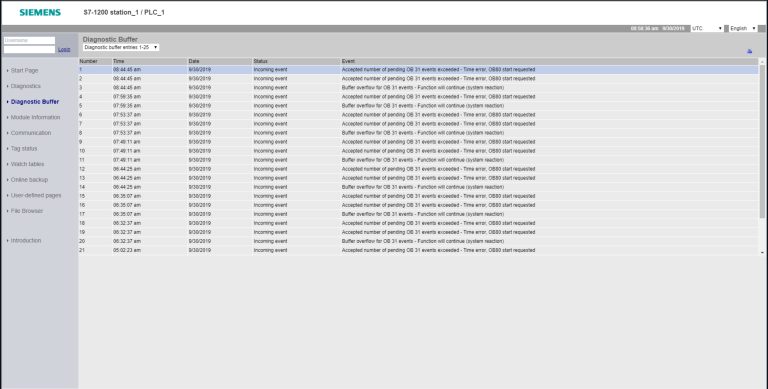This screenshot has height=389, width=768.
Task: Click the event description of entry 8
Action: [423, 133]
